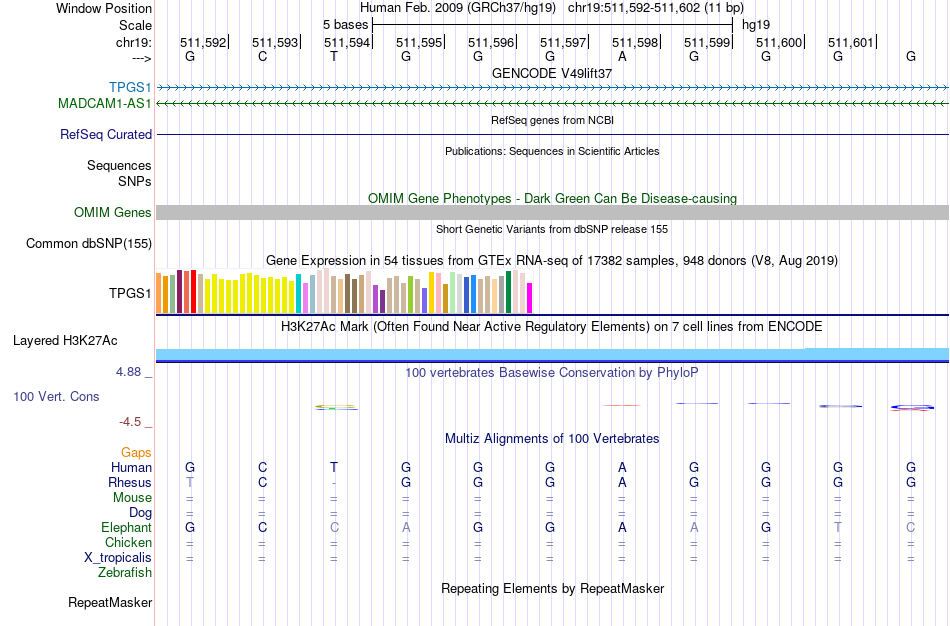Click base A in the top ruler sequence
Image resolution: width=950 pixels, height=626 pixels.
(x=622, y=56)
